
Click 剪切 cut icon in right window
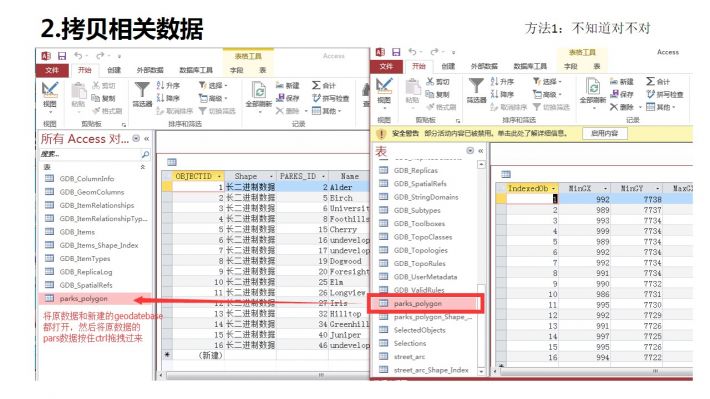point(437,82)
